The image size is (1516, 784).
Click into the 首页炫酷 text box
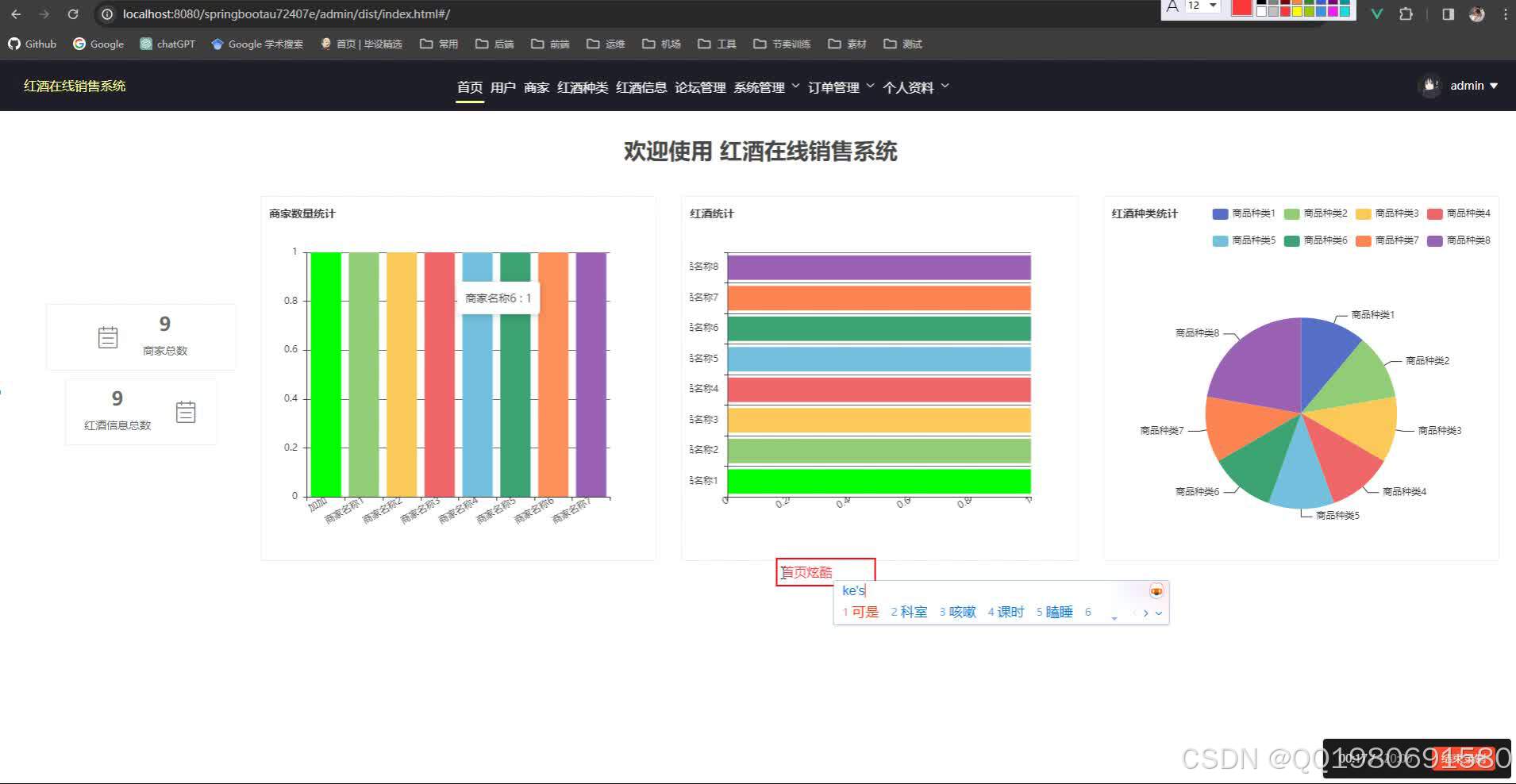pyautogui.click(x=825, y=572)
